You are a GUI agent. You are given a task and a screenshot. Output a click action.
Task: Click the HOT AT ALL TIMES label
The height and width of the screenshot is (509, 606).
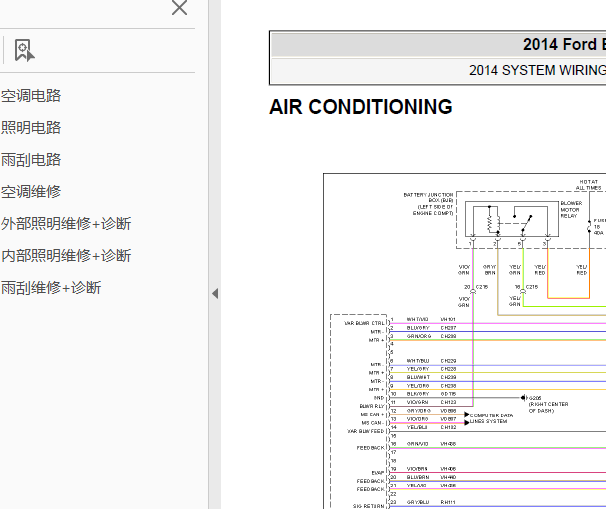pyautogui.click(x=589, y=185)
